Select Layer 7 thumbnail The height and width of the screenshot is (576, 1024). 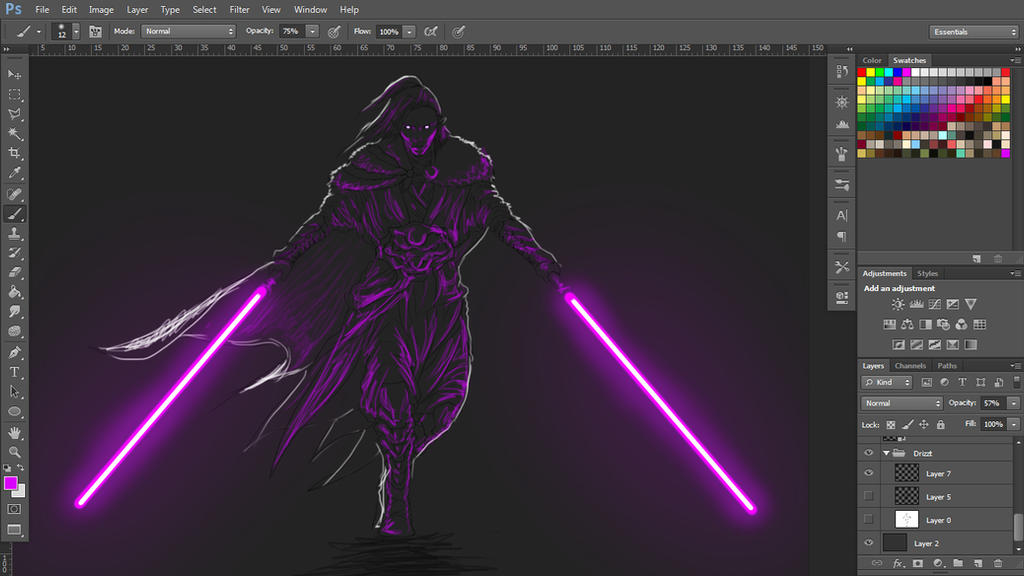(x=906, y=473)
